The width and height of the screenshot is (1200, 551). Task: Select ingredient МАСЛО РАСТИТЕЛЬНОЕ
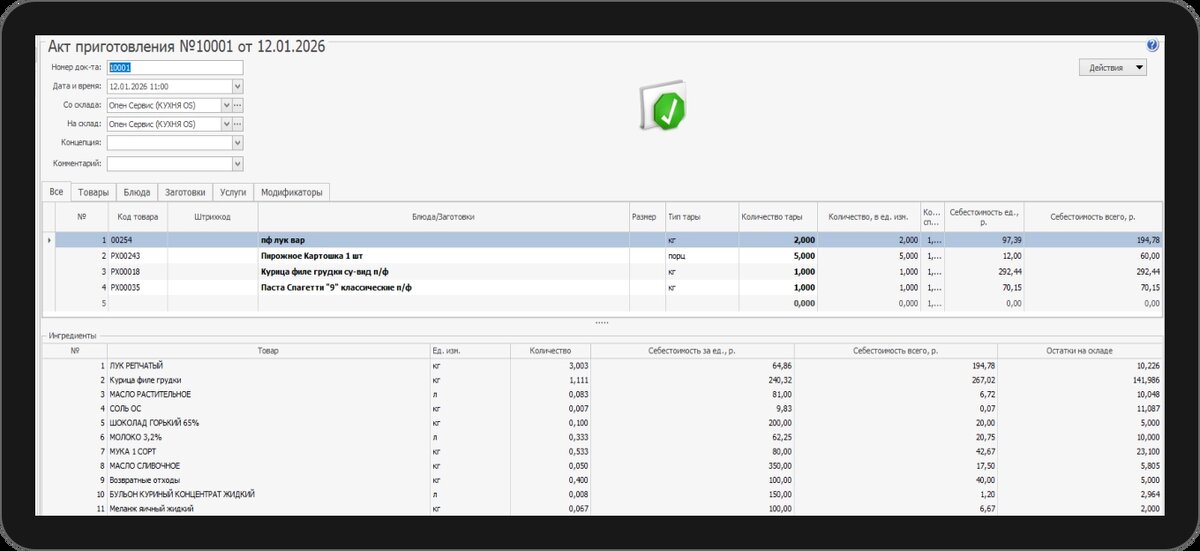(603, 394)
